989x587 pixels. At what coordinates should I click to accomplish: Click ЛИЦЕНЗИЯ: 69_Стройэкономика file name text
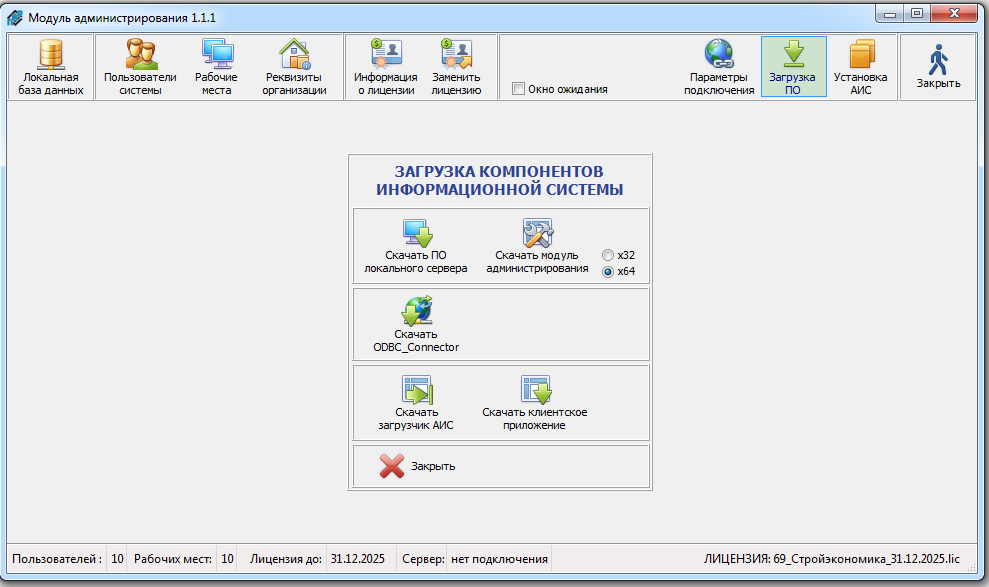coord(832,559)
